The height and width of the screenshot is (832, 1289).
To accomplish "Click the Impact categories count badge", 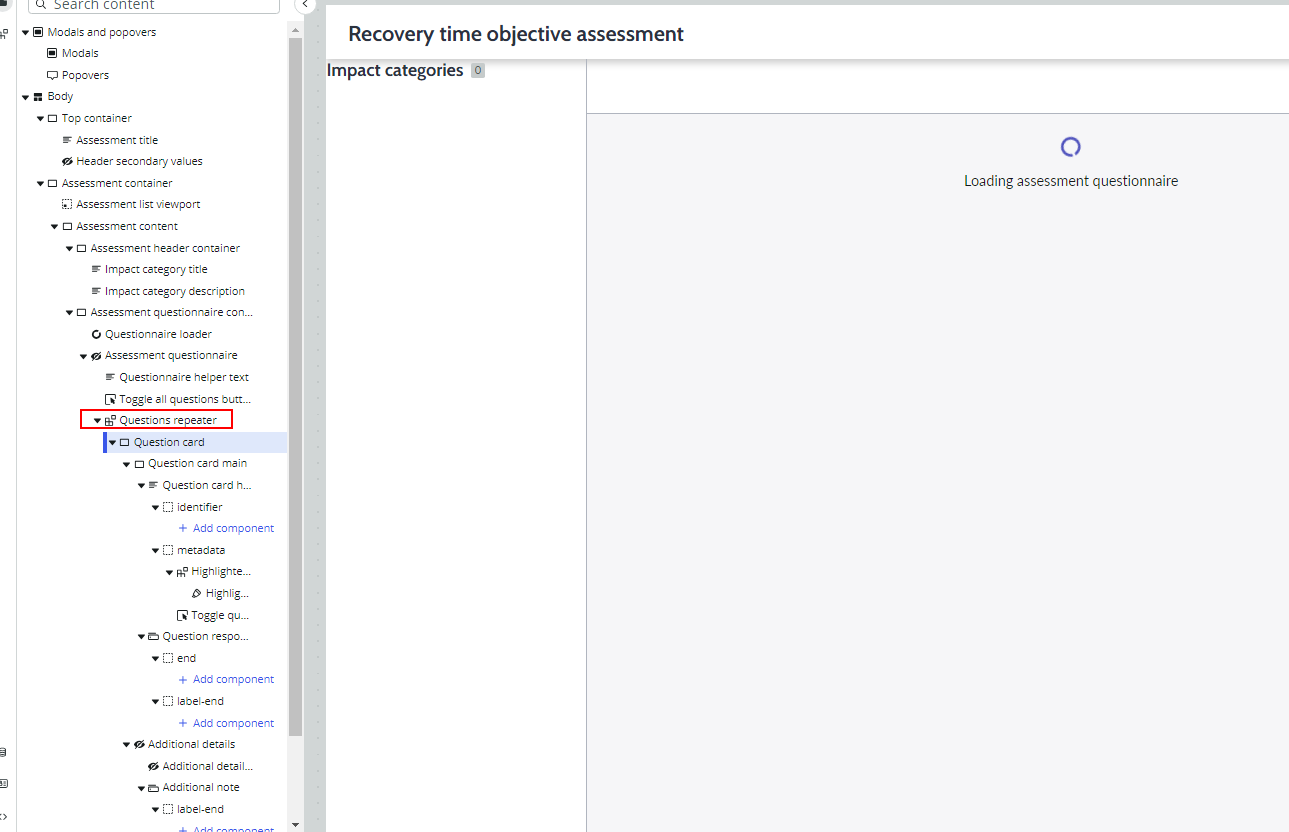I will coord(478,71).
